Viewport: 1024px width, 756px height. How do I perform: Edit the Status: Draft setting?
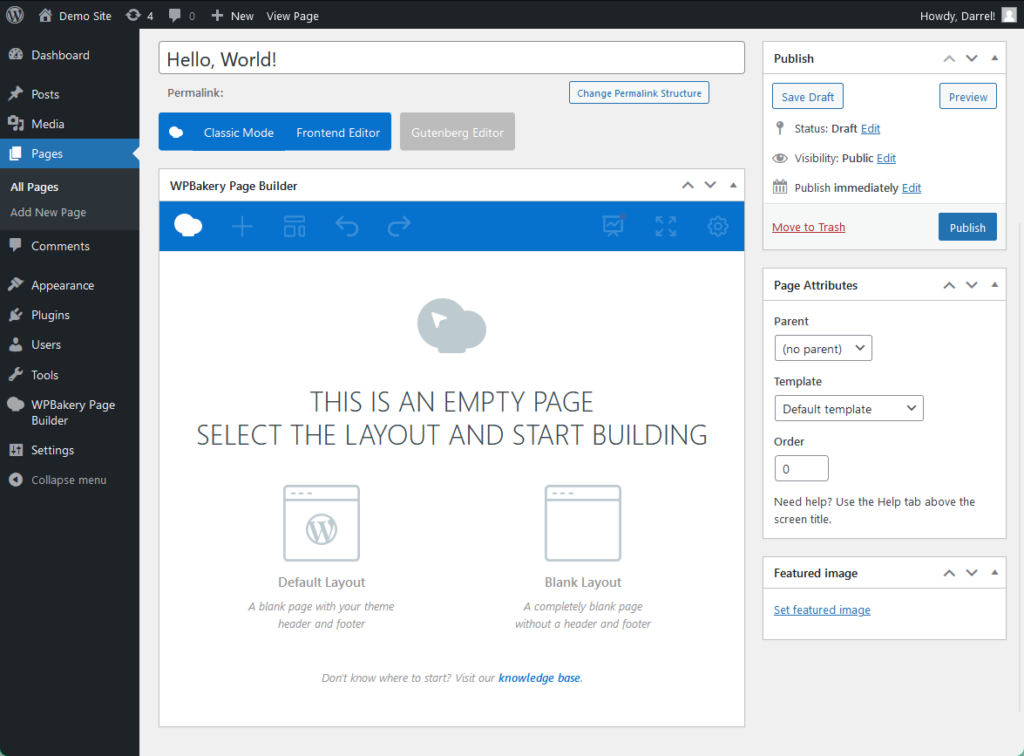pos(870,129)
